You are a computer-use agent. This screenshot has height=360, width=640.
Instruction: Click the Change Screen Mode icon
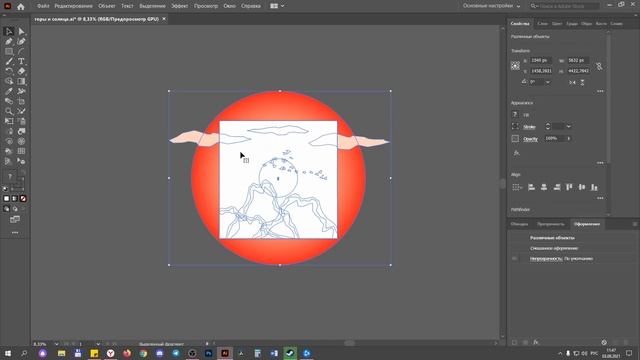point(15,220)
